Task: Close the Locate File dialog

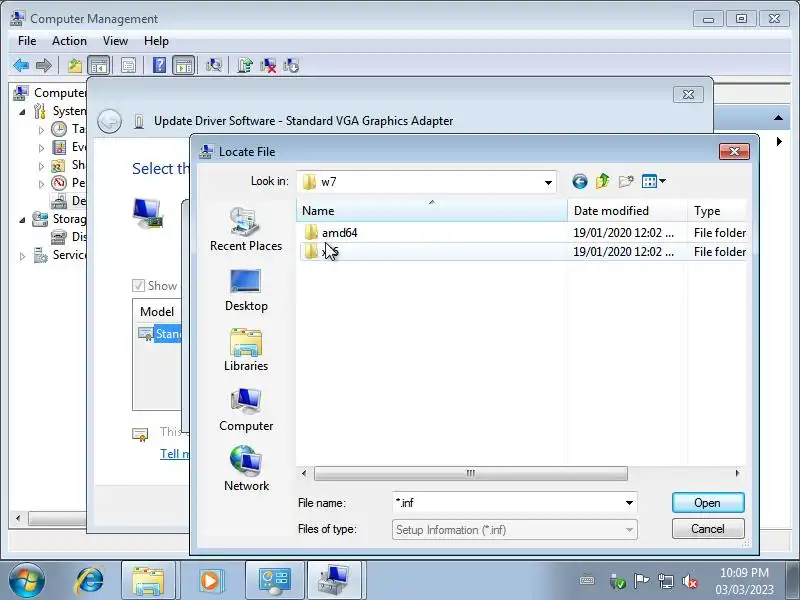Action: [734, 152]
